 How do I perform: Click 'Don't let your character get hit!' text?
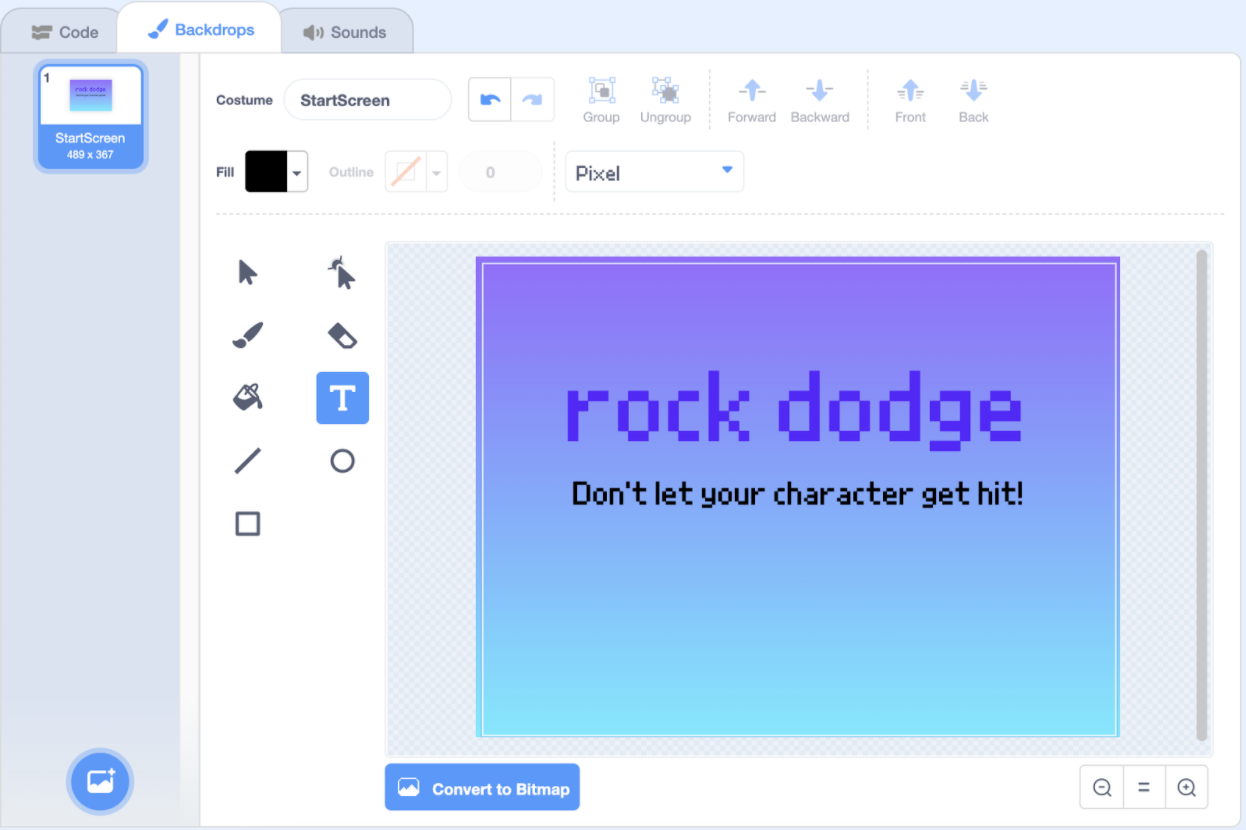coord(797,493)
